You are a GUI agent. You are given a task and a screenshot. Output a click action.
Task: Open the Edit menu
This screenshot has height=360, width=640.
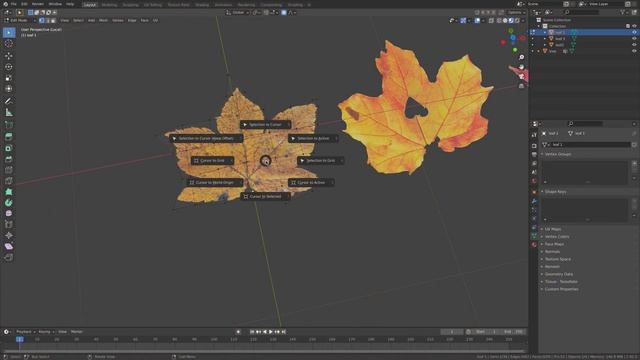coord(24,4)
